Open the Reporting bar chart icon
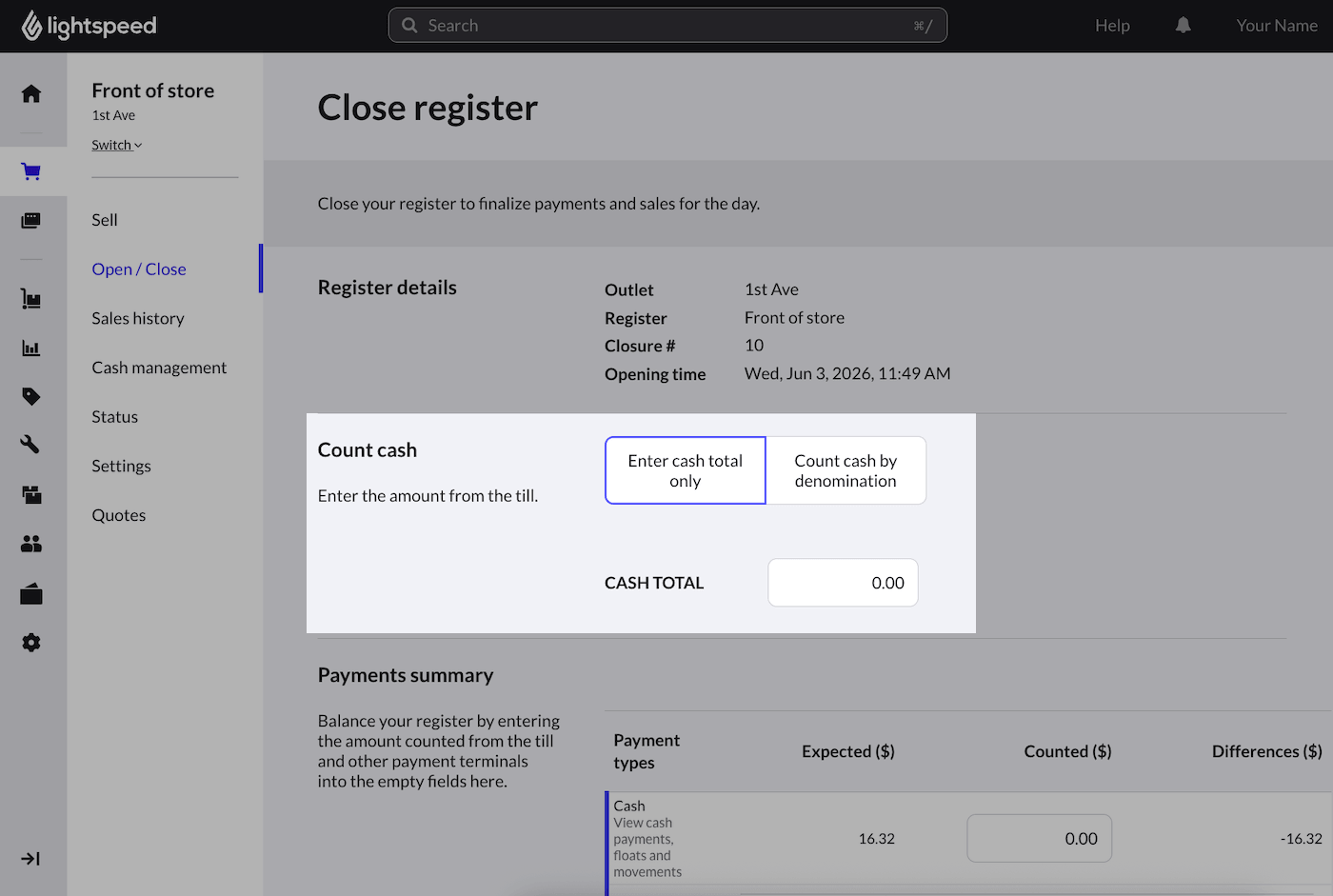 click(x=31, y=348)
